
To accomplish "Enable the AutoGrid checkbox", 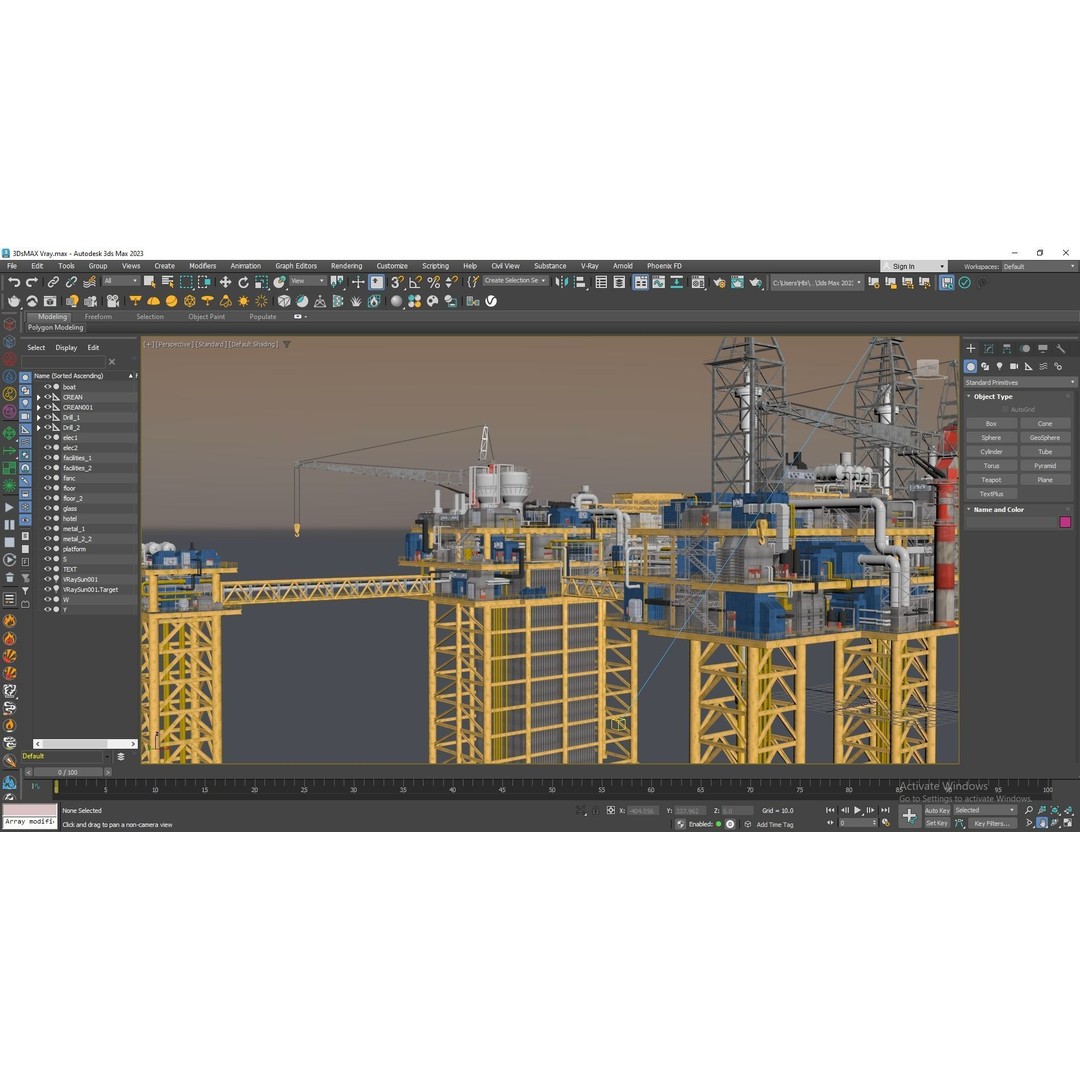I will (1003, 409).
